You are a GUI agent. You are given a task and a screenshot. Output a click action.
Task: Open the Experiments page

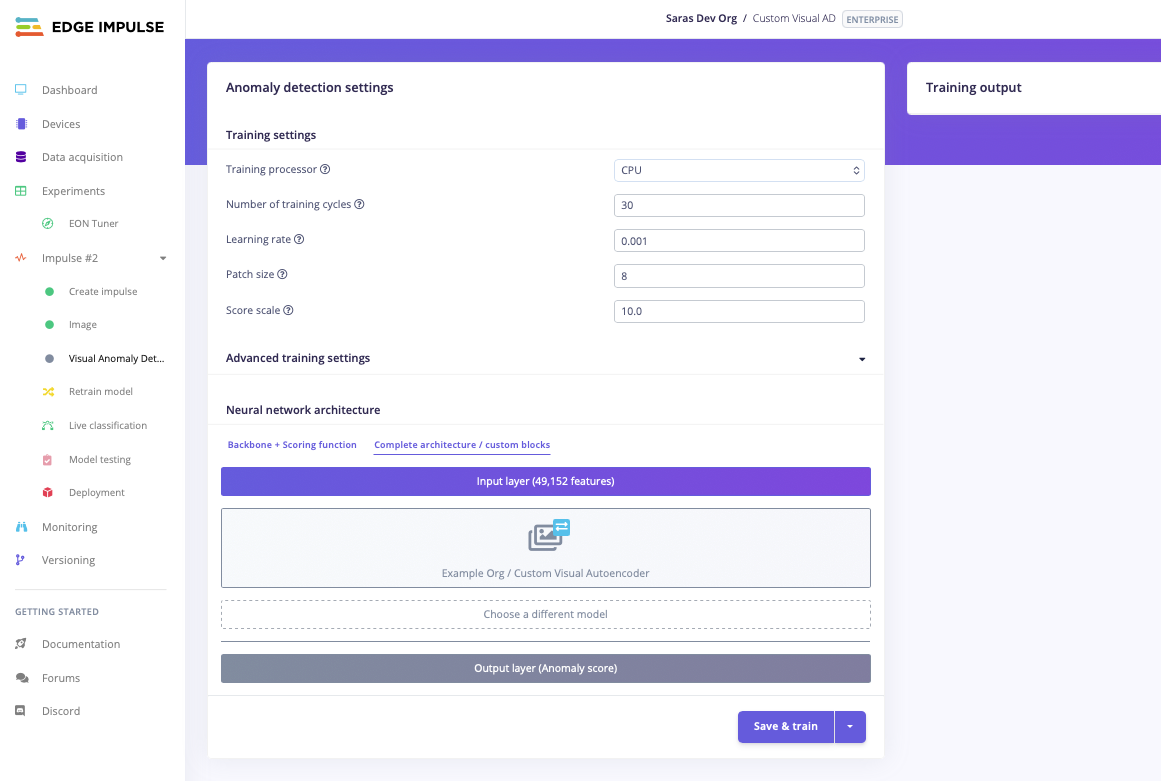click(x=73, y=191)
